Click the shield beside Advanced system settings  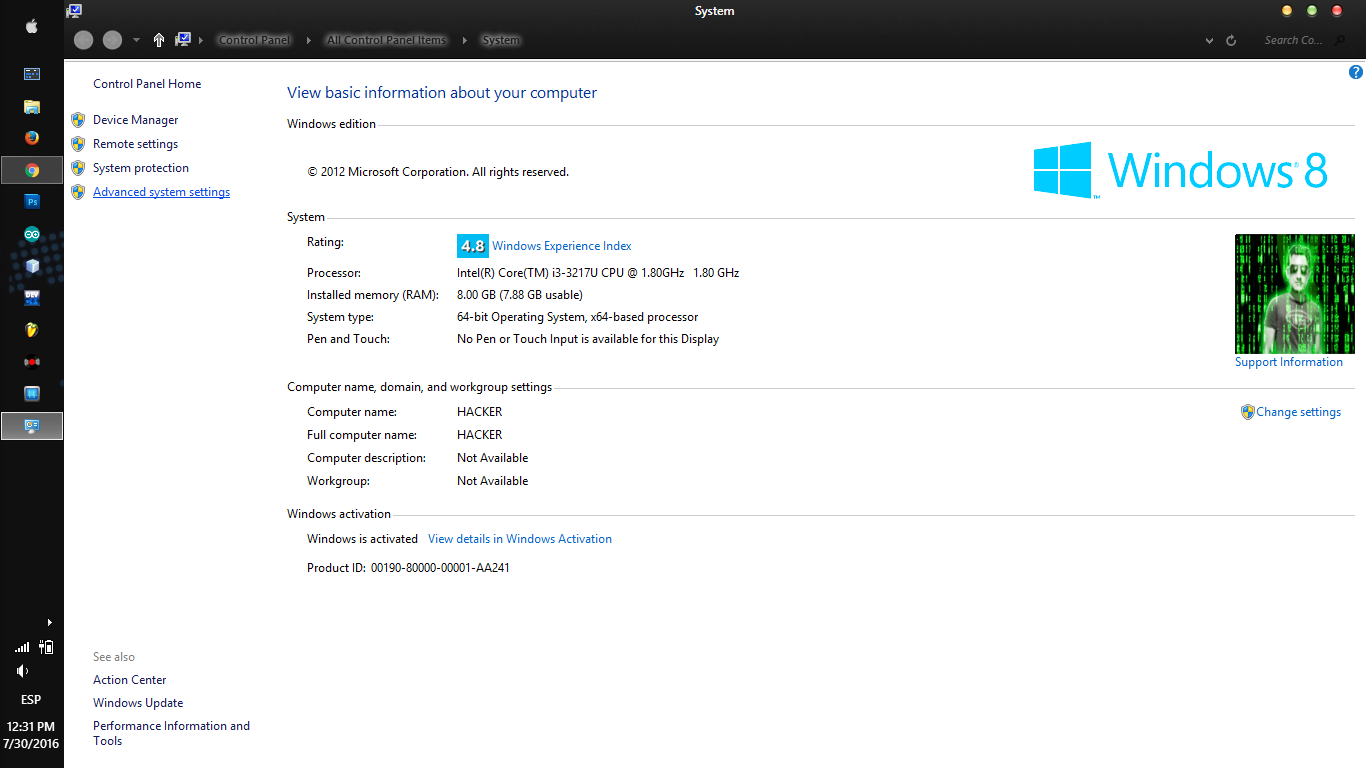coord(78,191)
